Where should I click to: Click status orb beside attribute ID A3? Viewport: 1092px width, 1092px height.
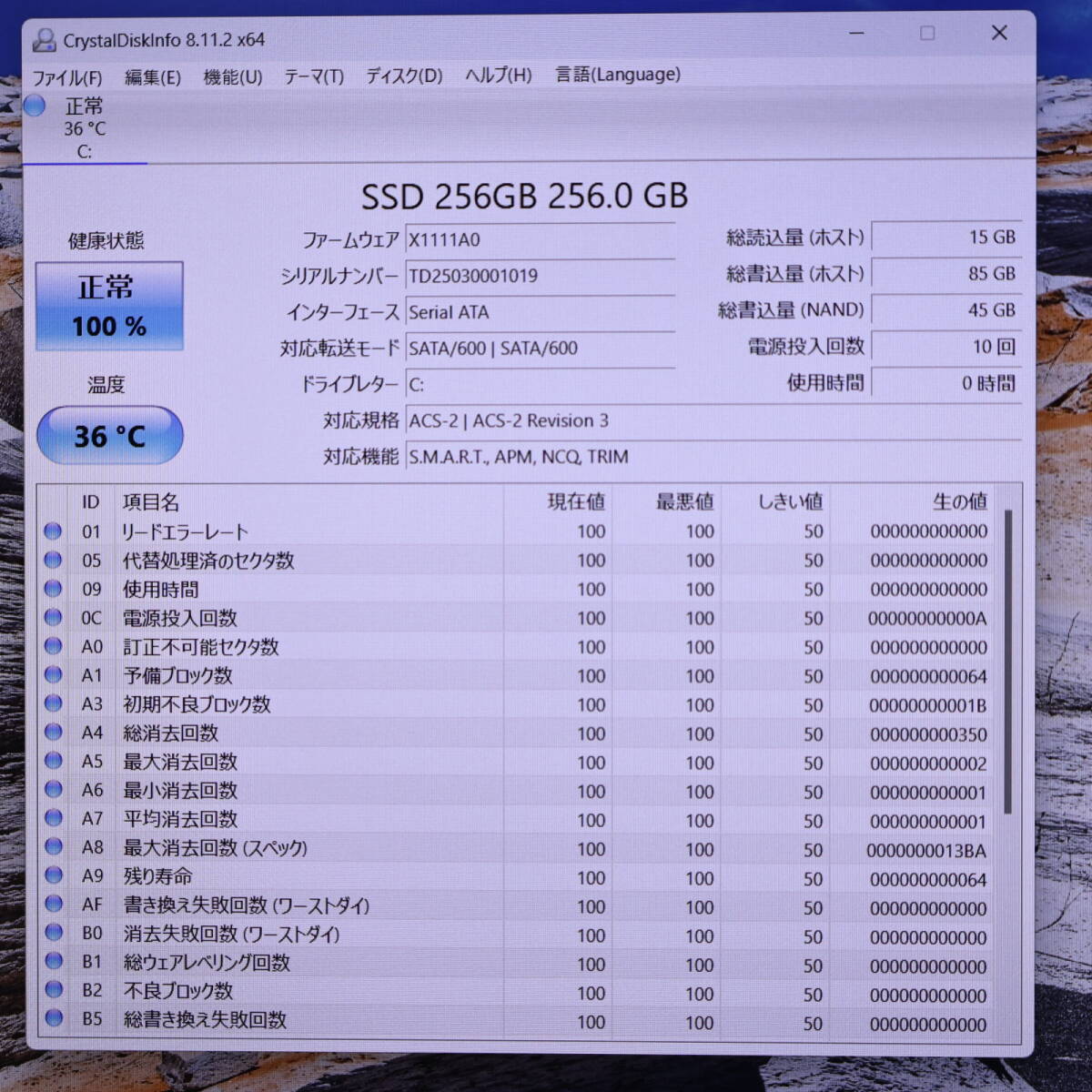click(x=53, y=703)
